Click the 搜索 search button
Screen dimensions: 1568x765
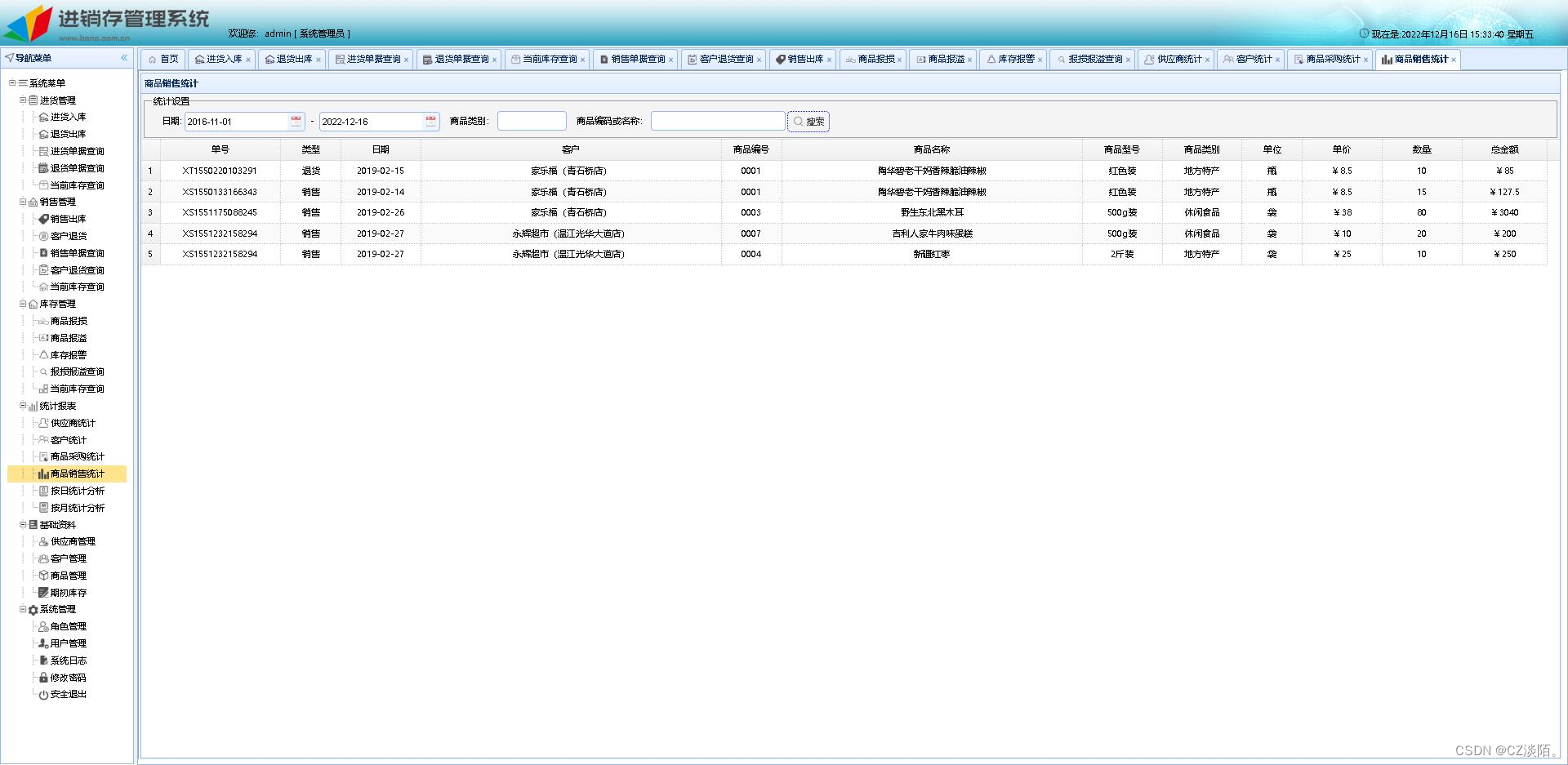[x=808, y=122]
